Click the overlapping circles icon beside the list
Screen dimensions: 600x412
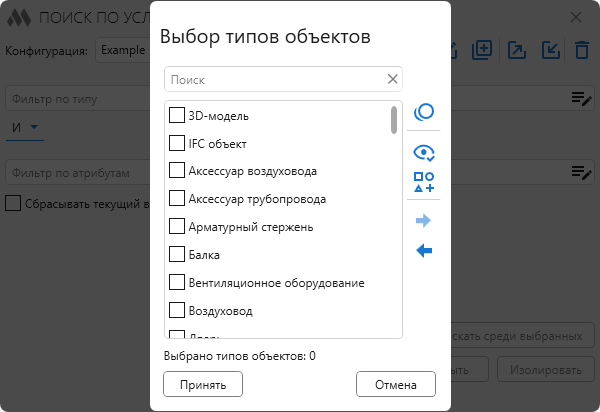(x=424, y=112)
